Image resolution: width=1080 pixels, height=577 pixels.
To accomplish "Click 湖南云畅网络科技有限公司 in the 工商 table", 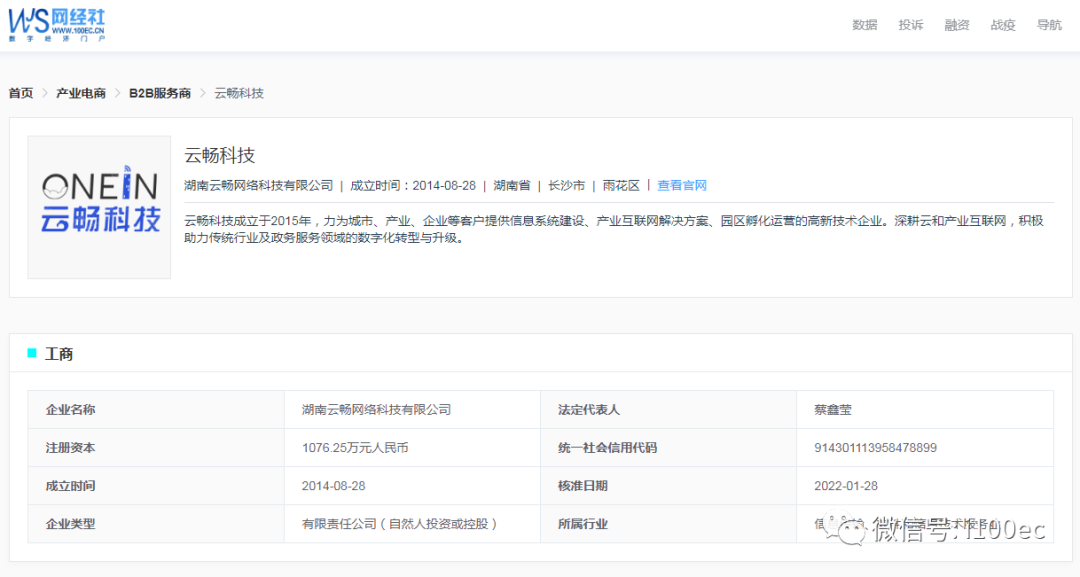I will coord(376,410).
